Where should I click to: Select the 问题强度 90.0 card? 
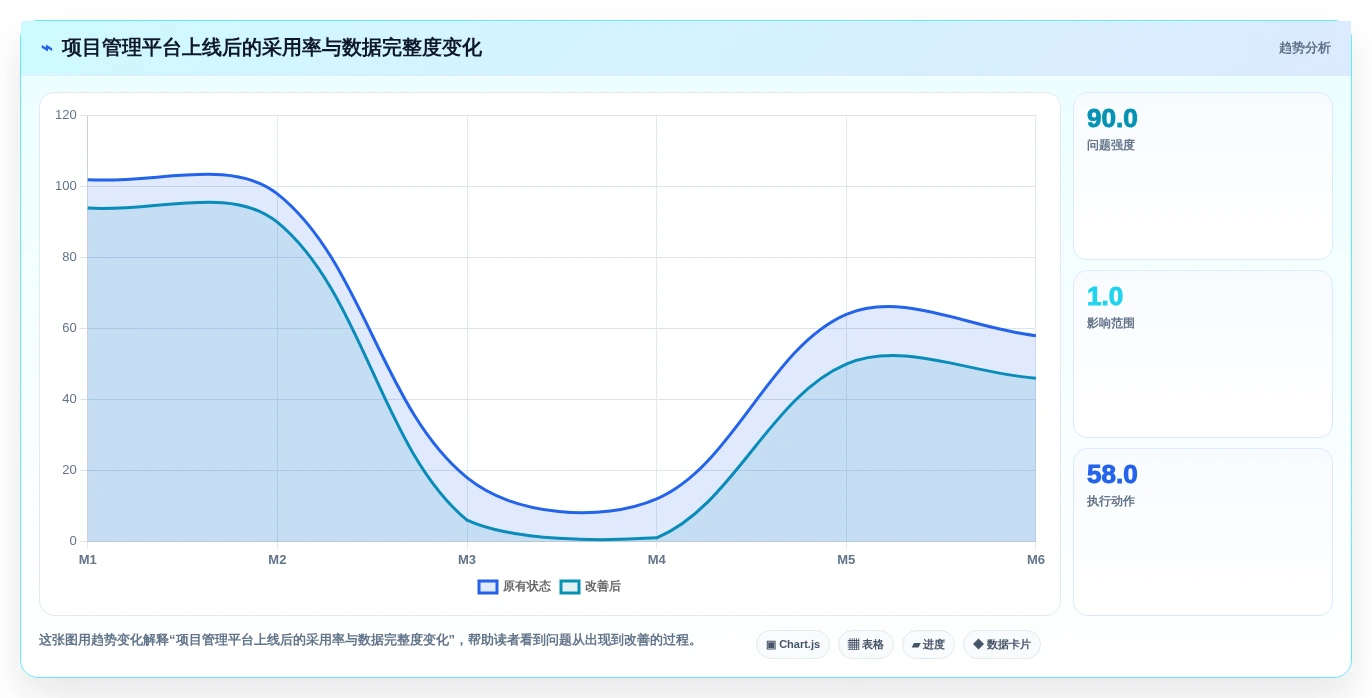tap(1203, 176)
